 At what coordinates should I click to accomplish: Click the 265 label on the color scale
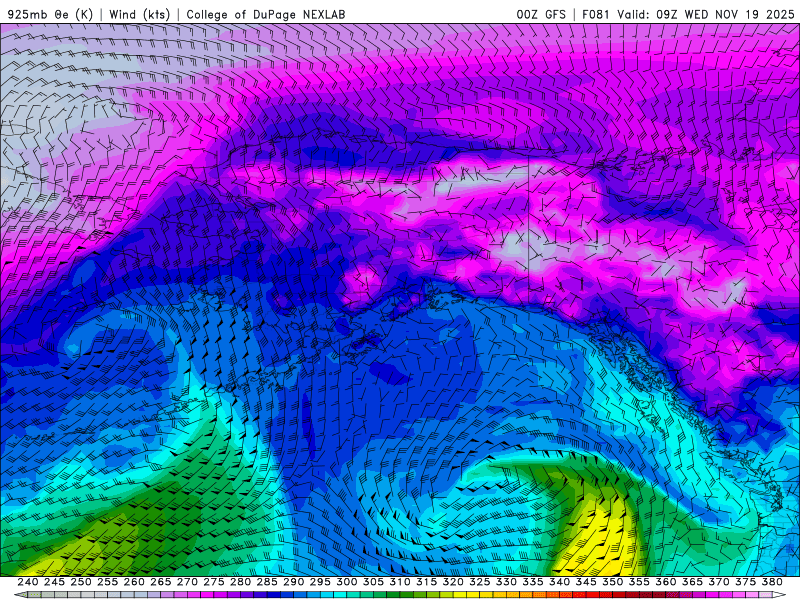pyautogui.click(x=160, y=582)
